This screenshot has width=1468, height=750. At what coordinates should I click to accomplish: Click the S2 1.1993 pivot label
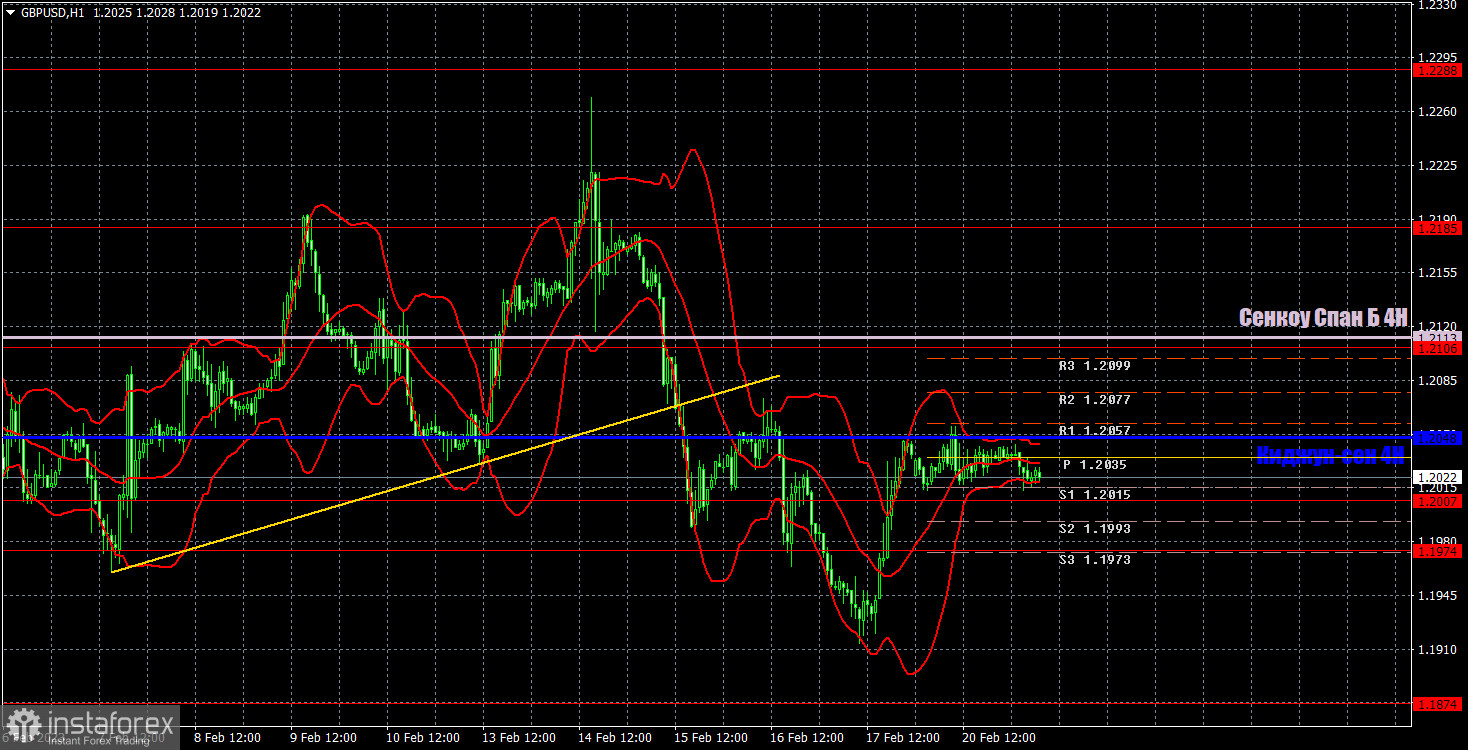(1095, 528)
